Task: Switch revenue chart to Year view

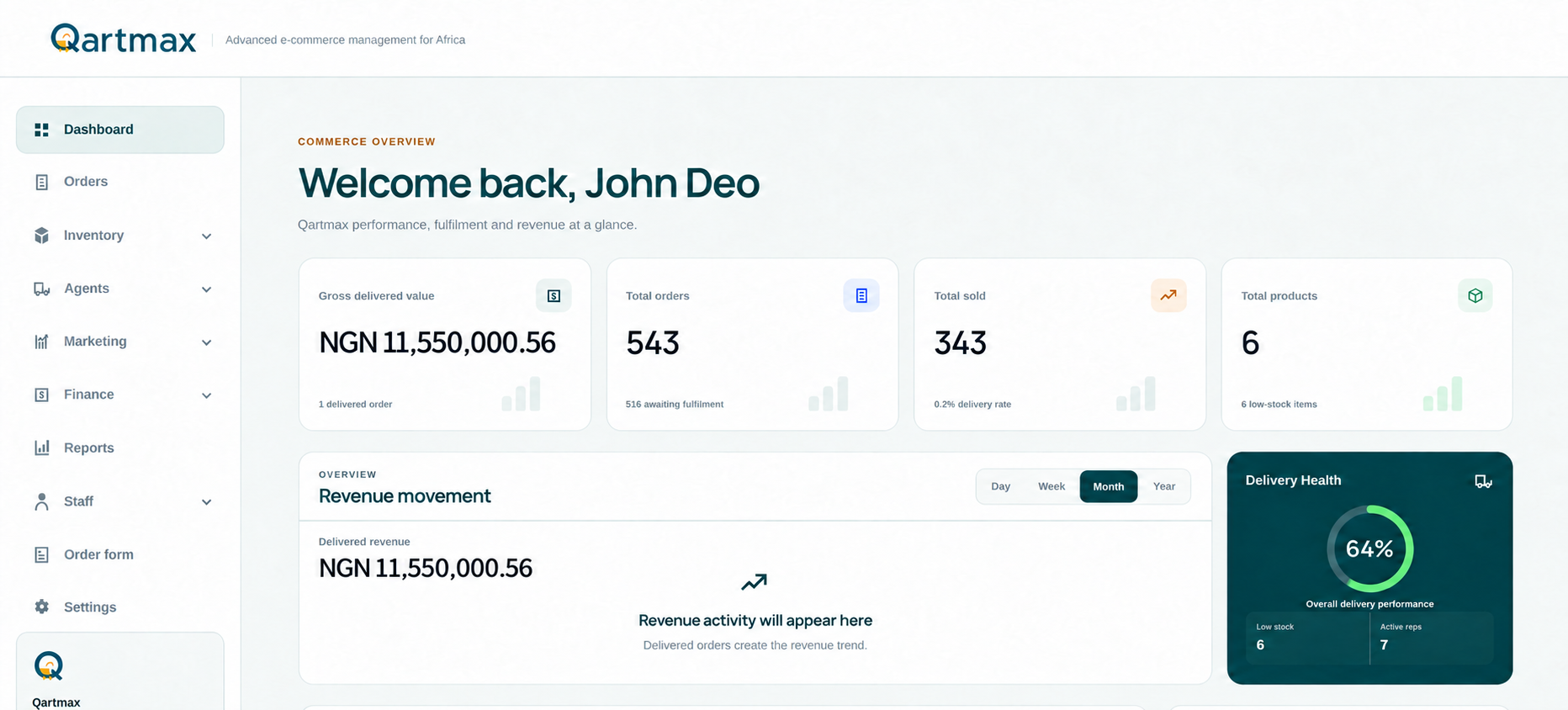Action: click(x=1164, y=486)
